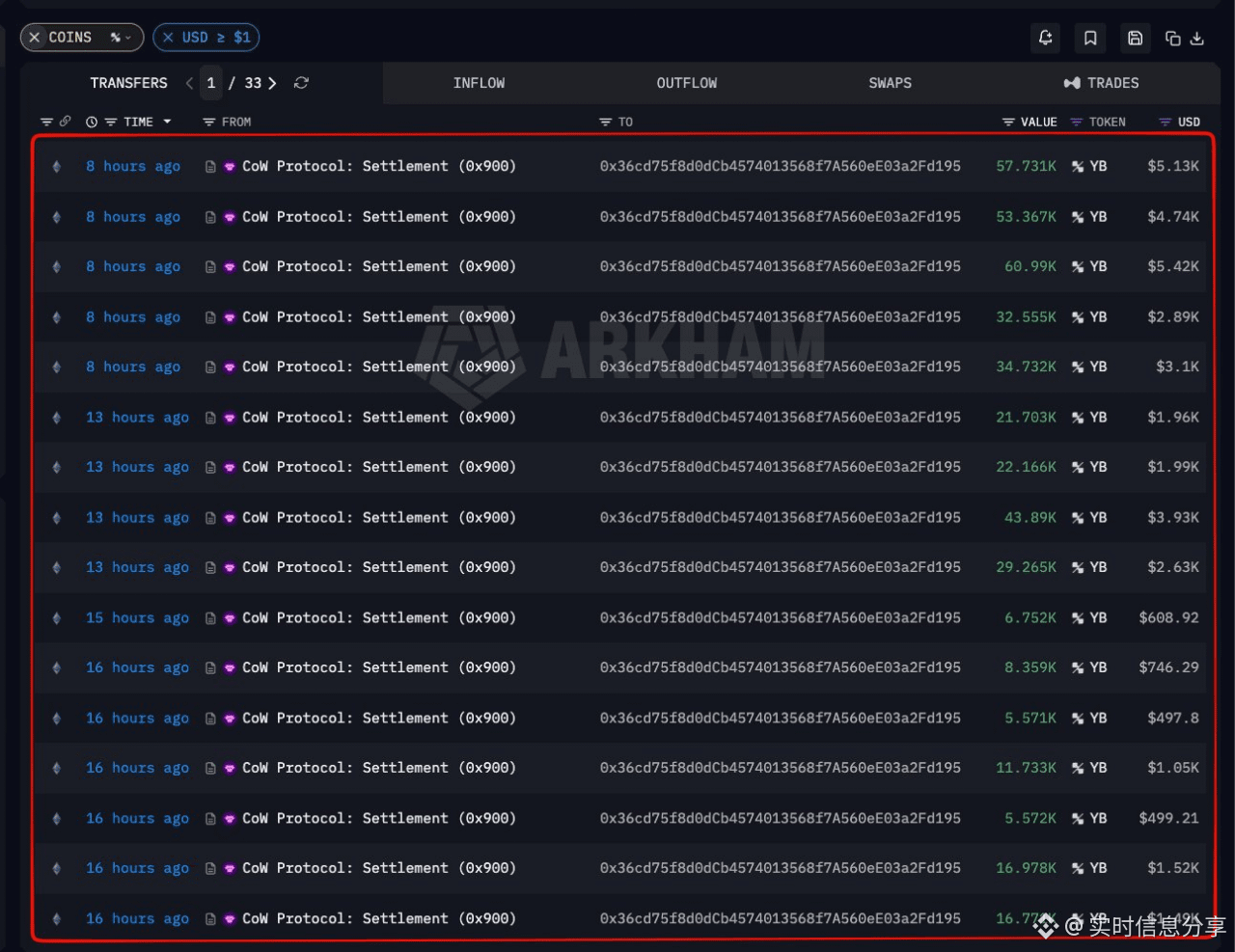Create an alert with the bell icon

1045,38
